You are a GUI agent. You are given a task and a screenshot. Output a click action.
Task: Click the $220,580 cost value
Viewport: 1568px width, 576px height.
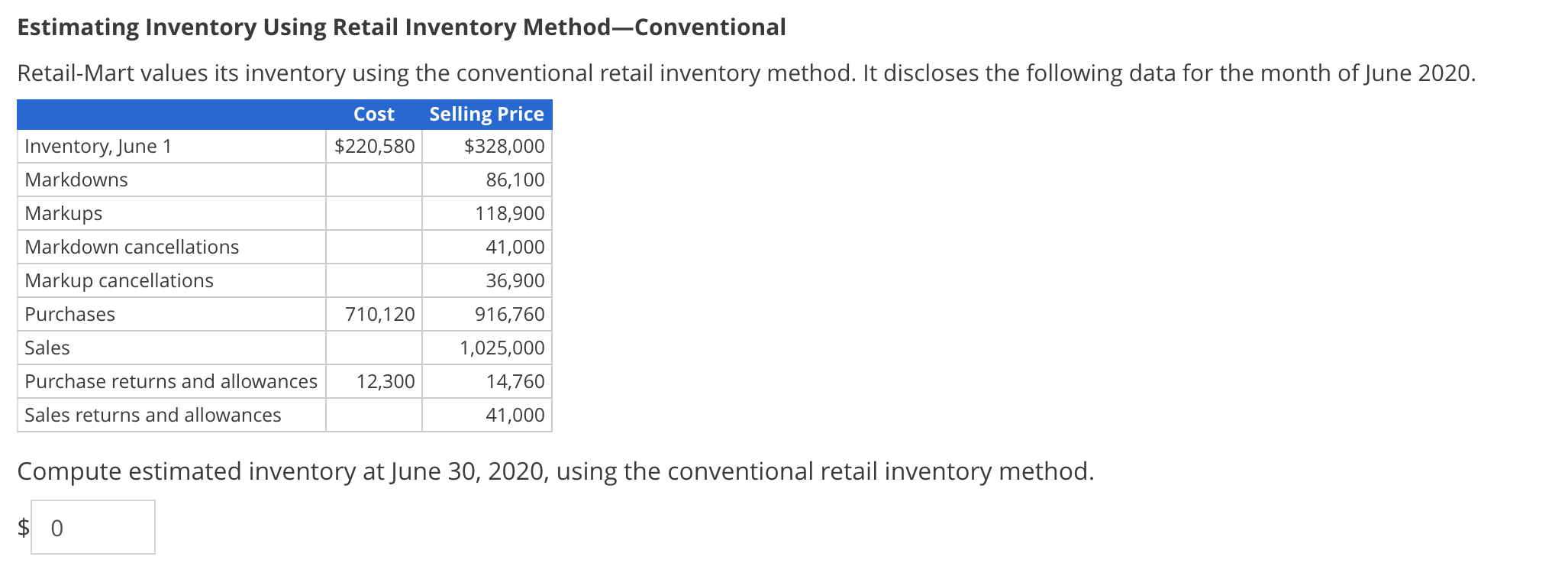click(x=375, y=146)
